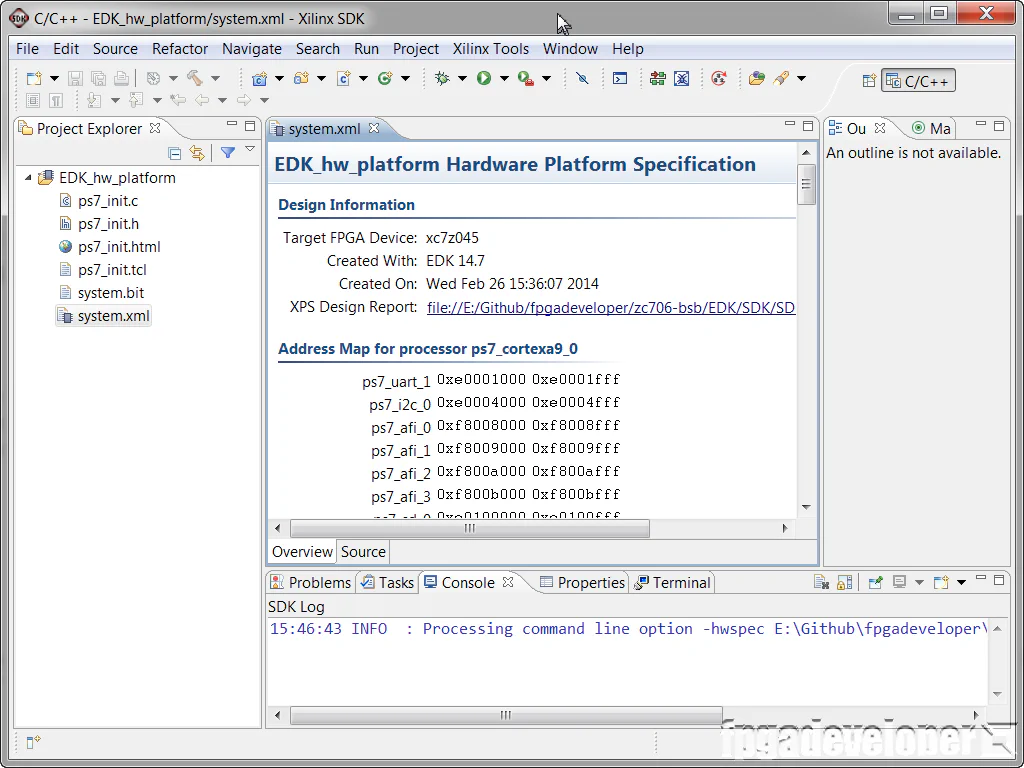Collapse All items in Project Explorer
Screen dimensions: 1024x768
point(175,152)
